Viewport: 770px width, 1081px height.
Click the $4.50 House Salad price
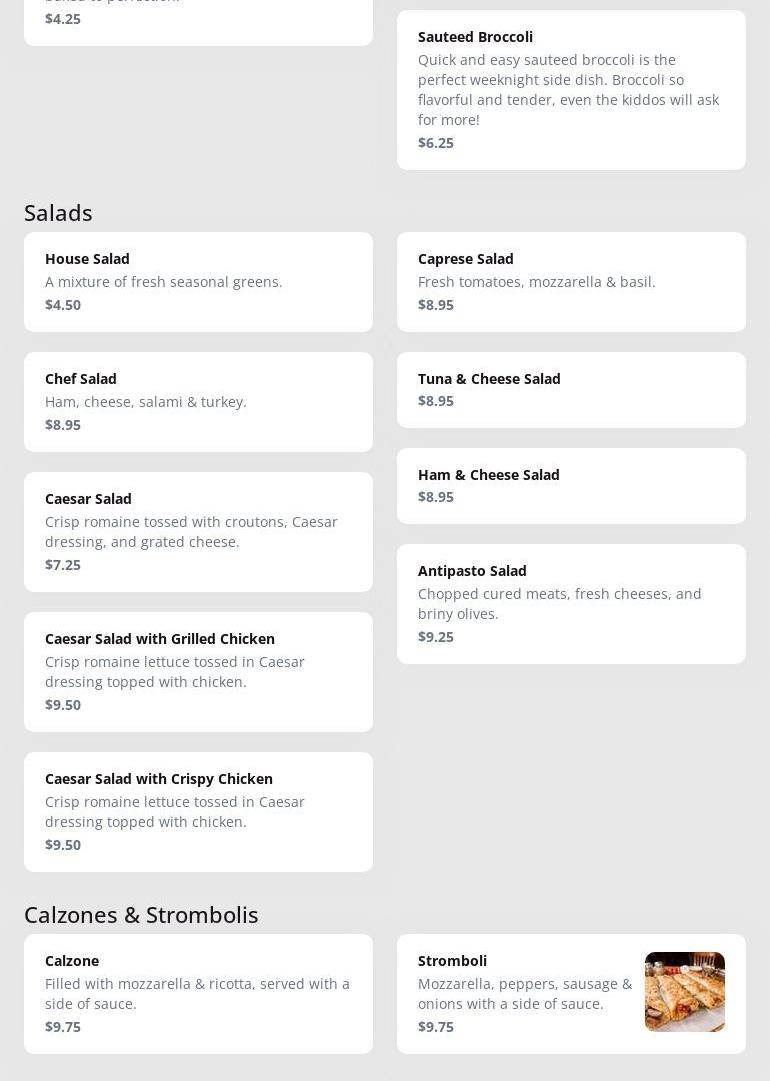click(x=63, y=304)
